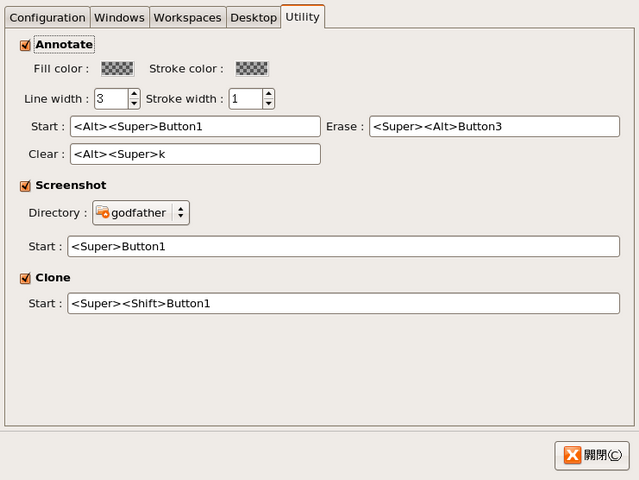639x480 pixels.
Task: Decrease Line width with the down arrow
Action: pyautogui.click(x=134, y=103)
